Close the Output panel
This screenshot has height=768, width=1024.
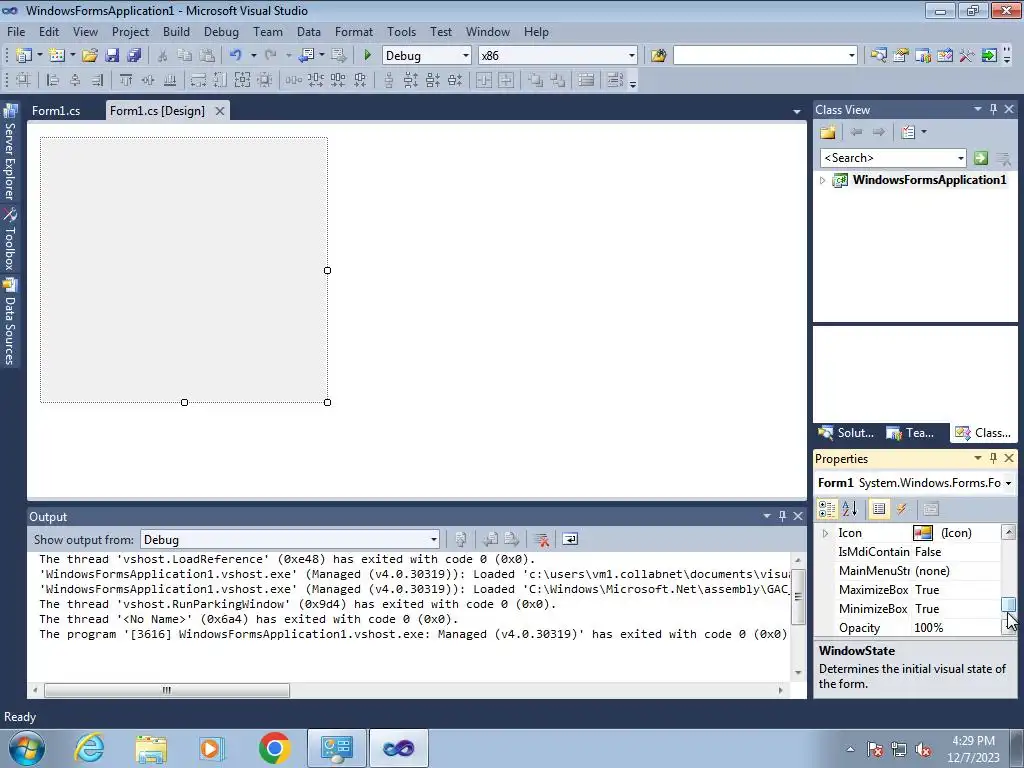(x=798, y=517)
